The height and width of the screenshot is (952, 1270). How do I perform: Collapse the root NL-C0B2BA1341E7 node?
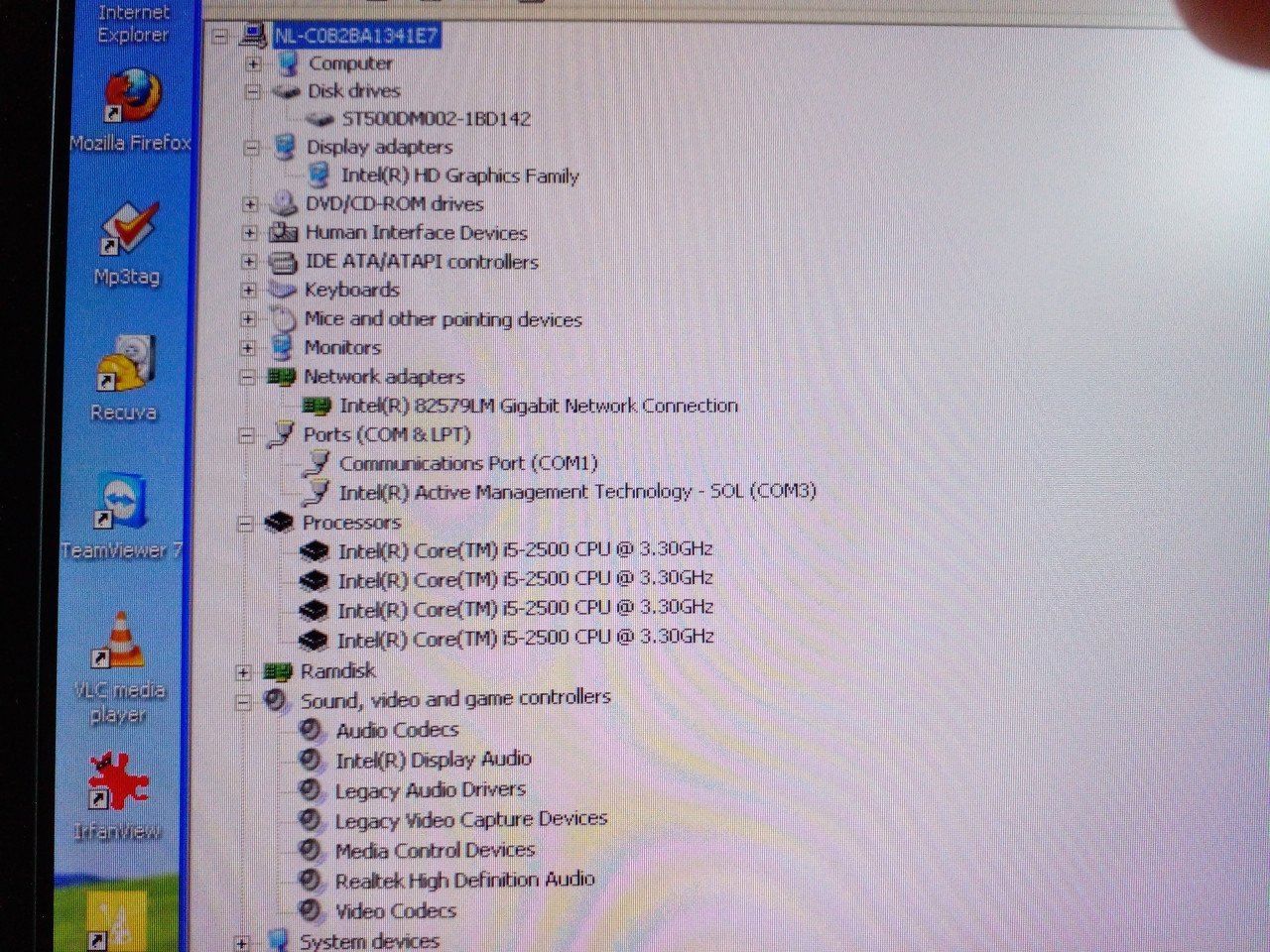[x=219, y=37]
